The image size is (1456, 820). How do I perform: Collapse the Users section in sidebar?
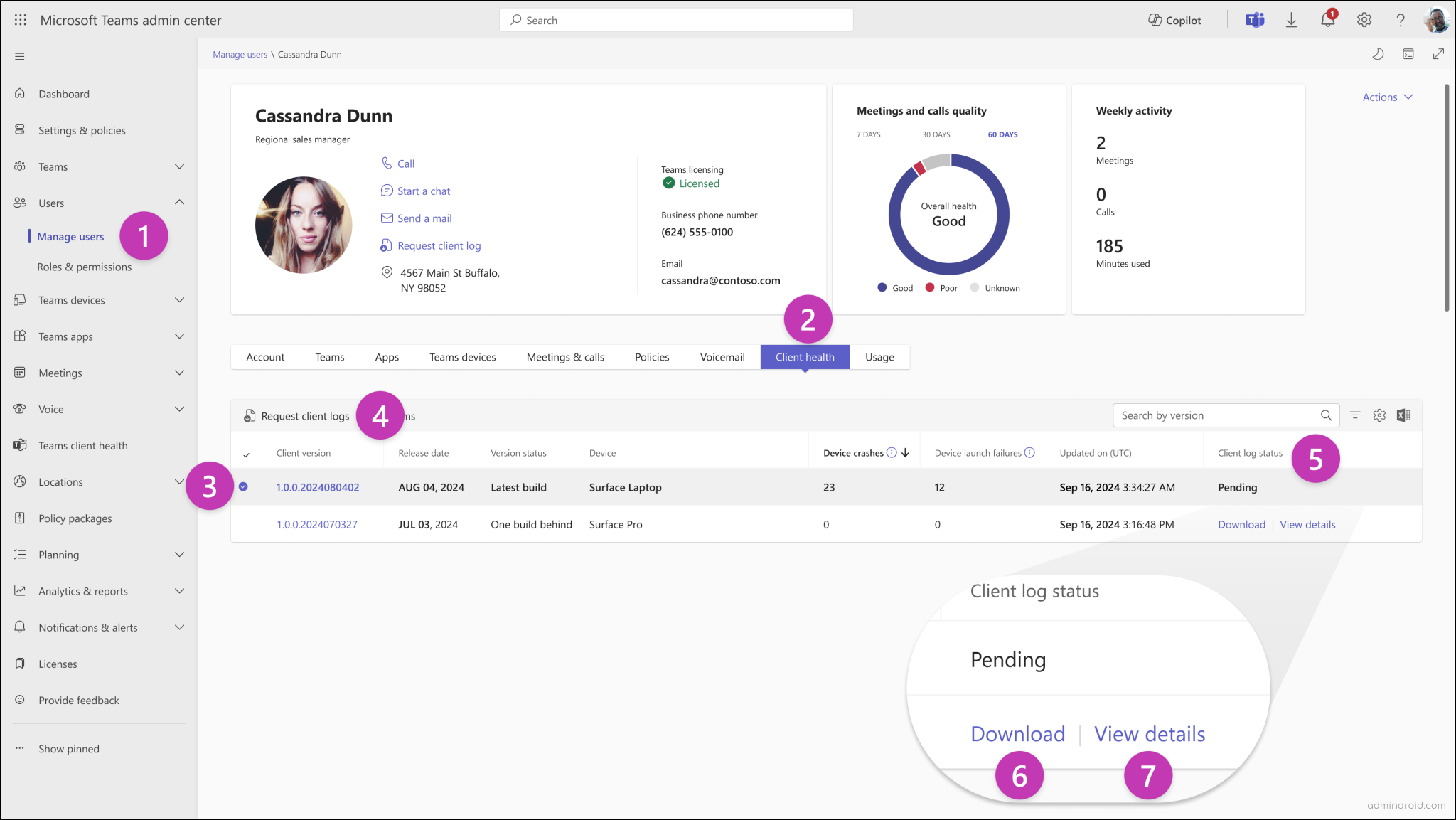coord(179,202)
